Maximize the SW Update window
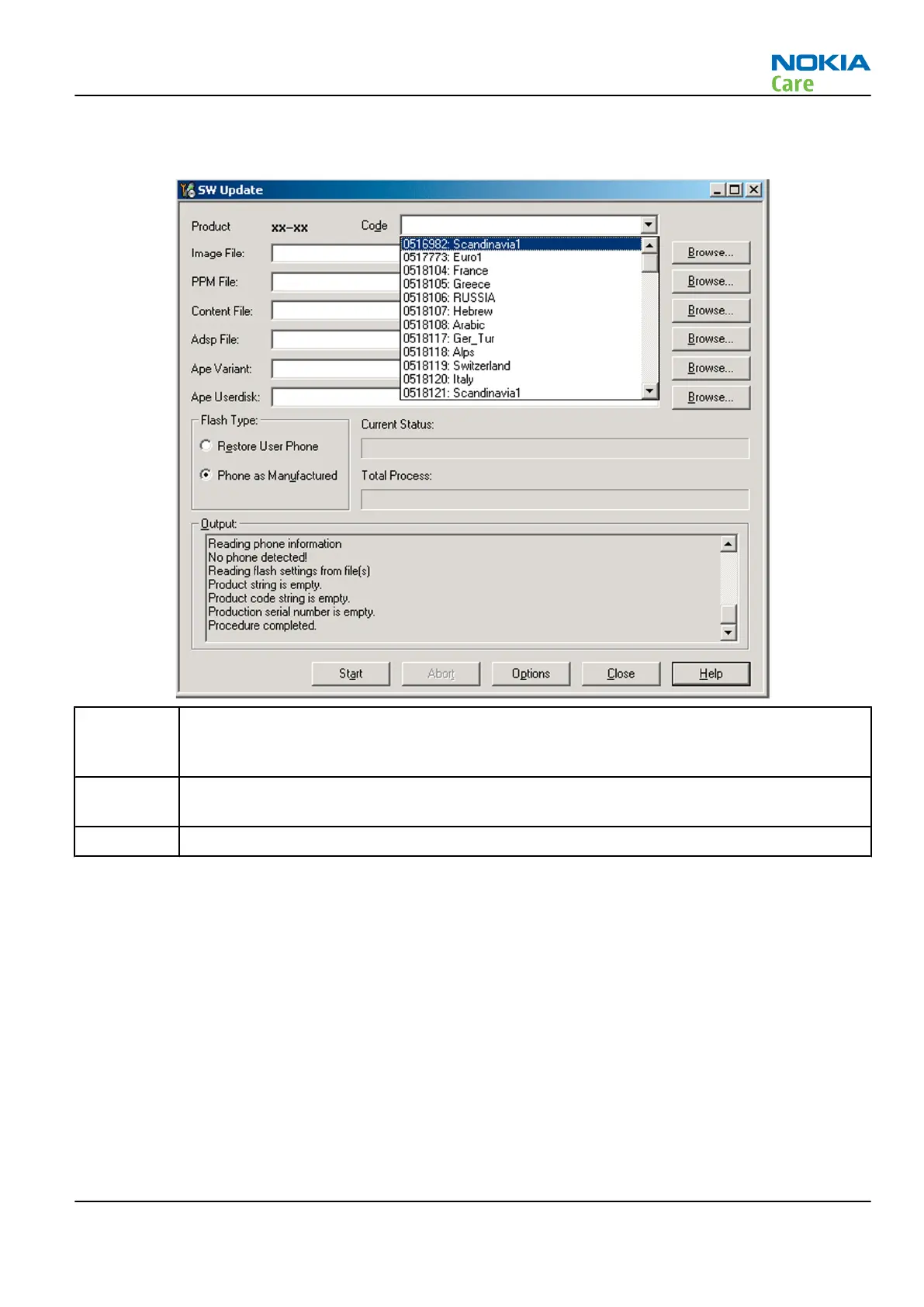 coord(735,190)
